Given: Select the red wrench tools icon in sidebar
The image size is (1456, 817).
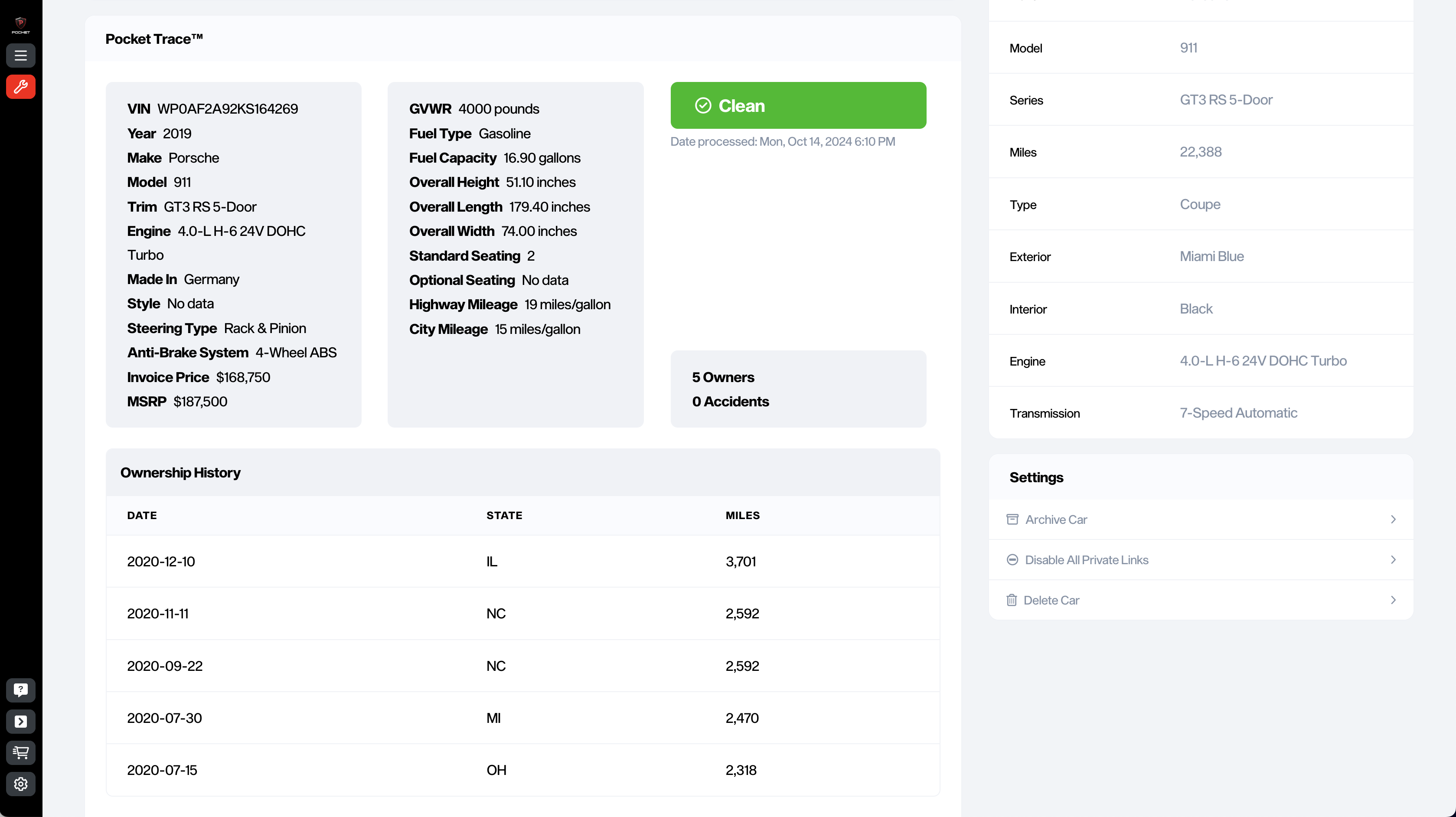Looking at the screenshot, I should click(x=20, y=86).
